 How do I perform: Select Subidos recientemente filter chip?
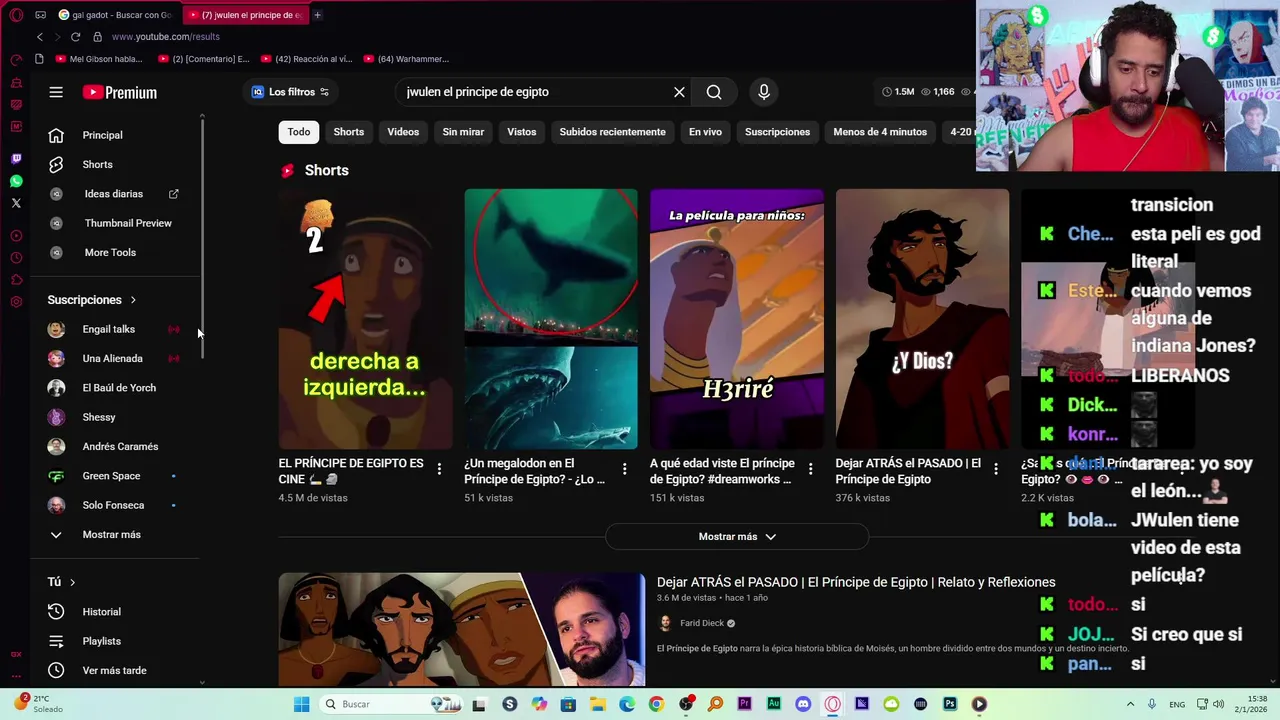pyautogui.click(x=612, y=132)
